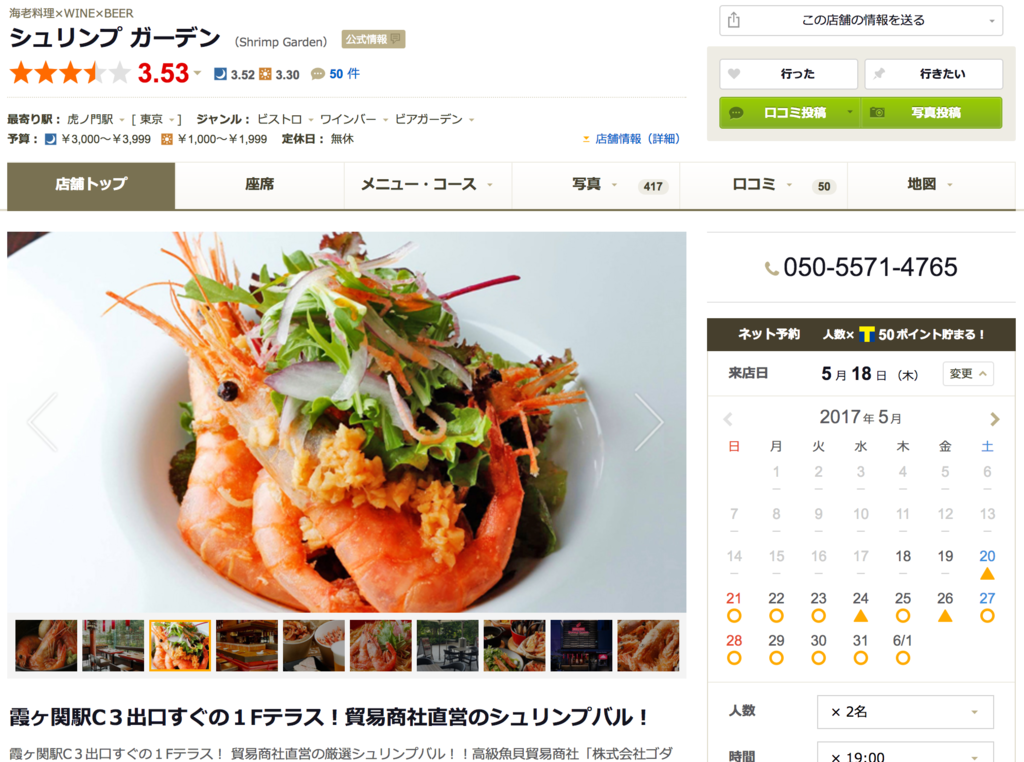Image resolution: width=1024 pixels, height=762 pixels.
Task: Expand the rating dropdown beside 3.53
Action: pos(197,73)
